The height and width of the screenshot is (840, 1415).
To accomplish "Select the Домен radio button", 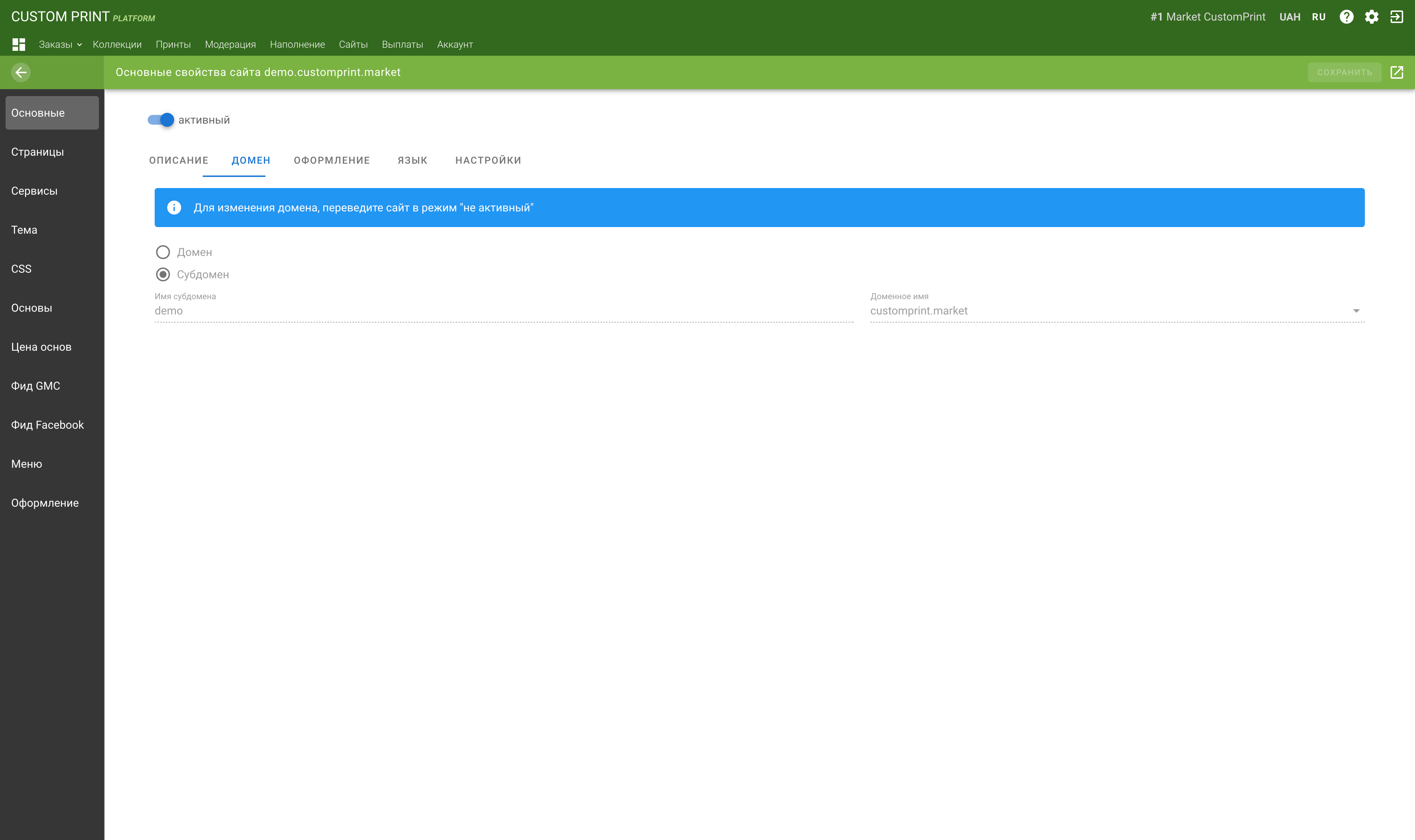I will point(163,252).
